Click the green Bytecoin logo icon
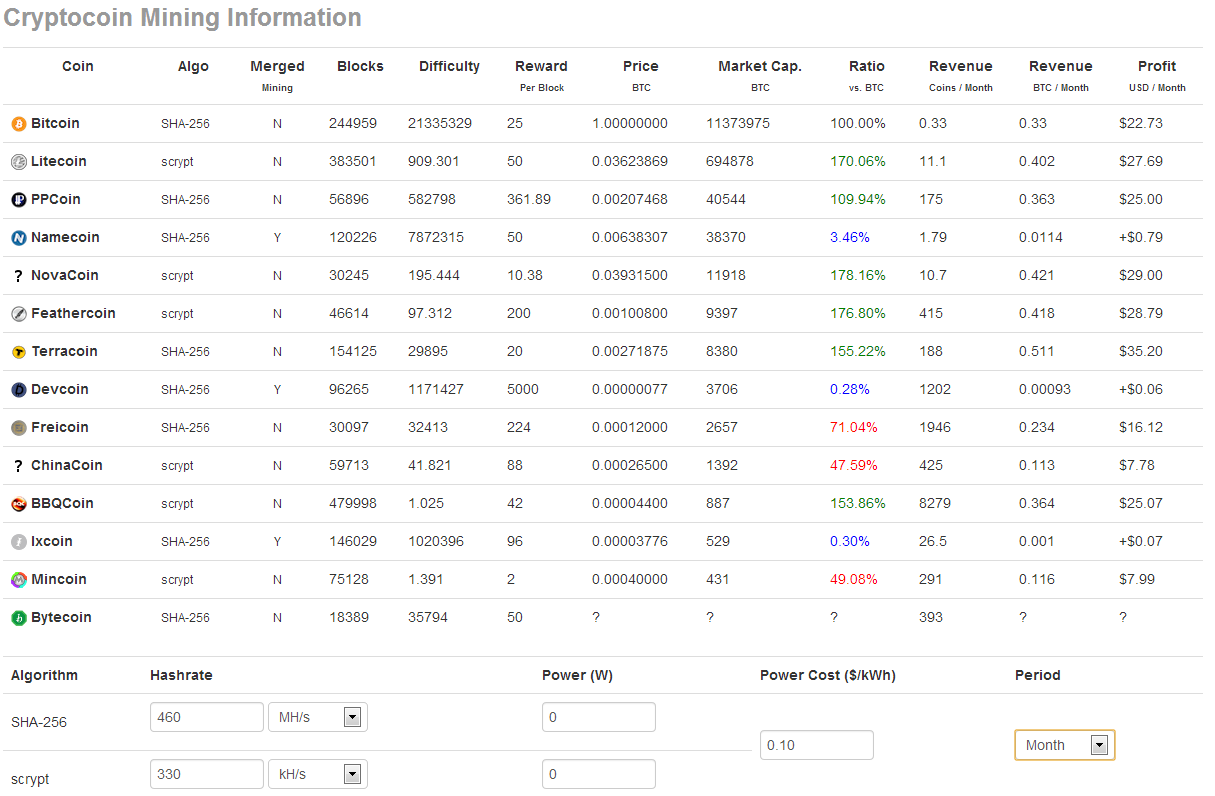The width and height of the screenshot is (1215, 796). tap(18, 618)
